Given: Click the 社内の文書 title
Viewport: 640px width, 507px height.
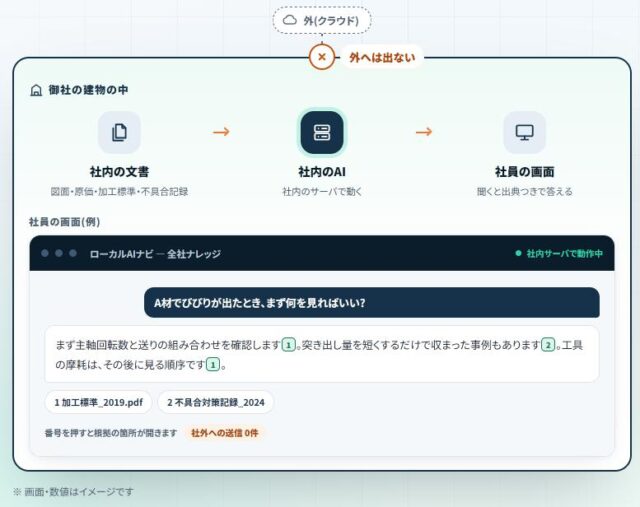Looking at the screenshot, I should pyautogui.click(x=119, y=172).
